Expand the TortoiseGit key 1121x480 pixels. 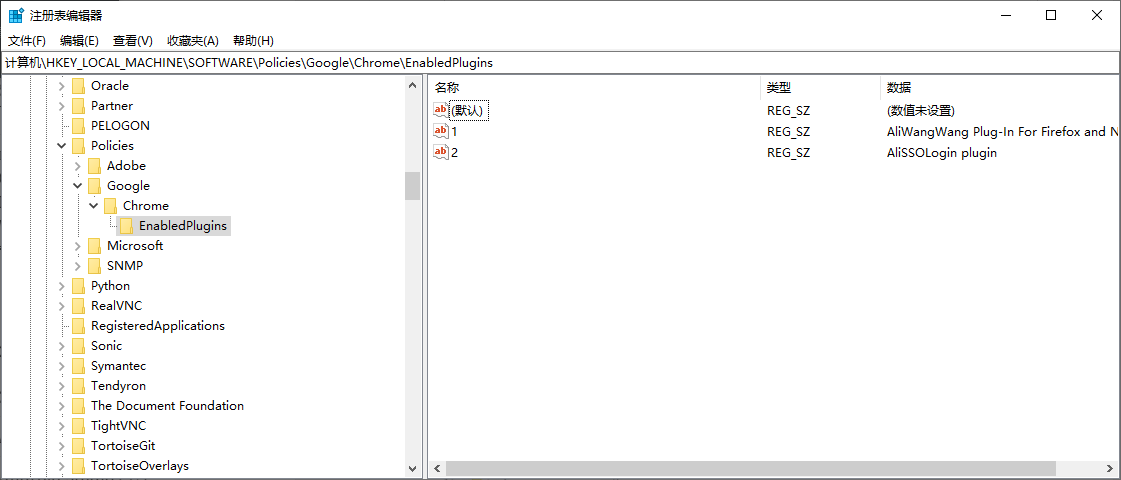pos(62,446)
